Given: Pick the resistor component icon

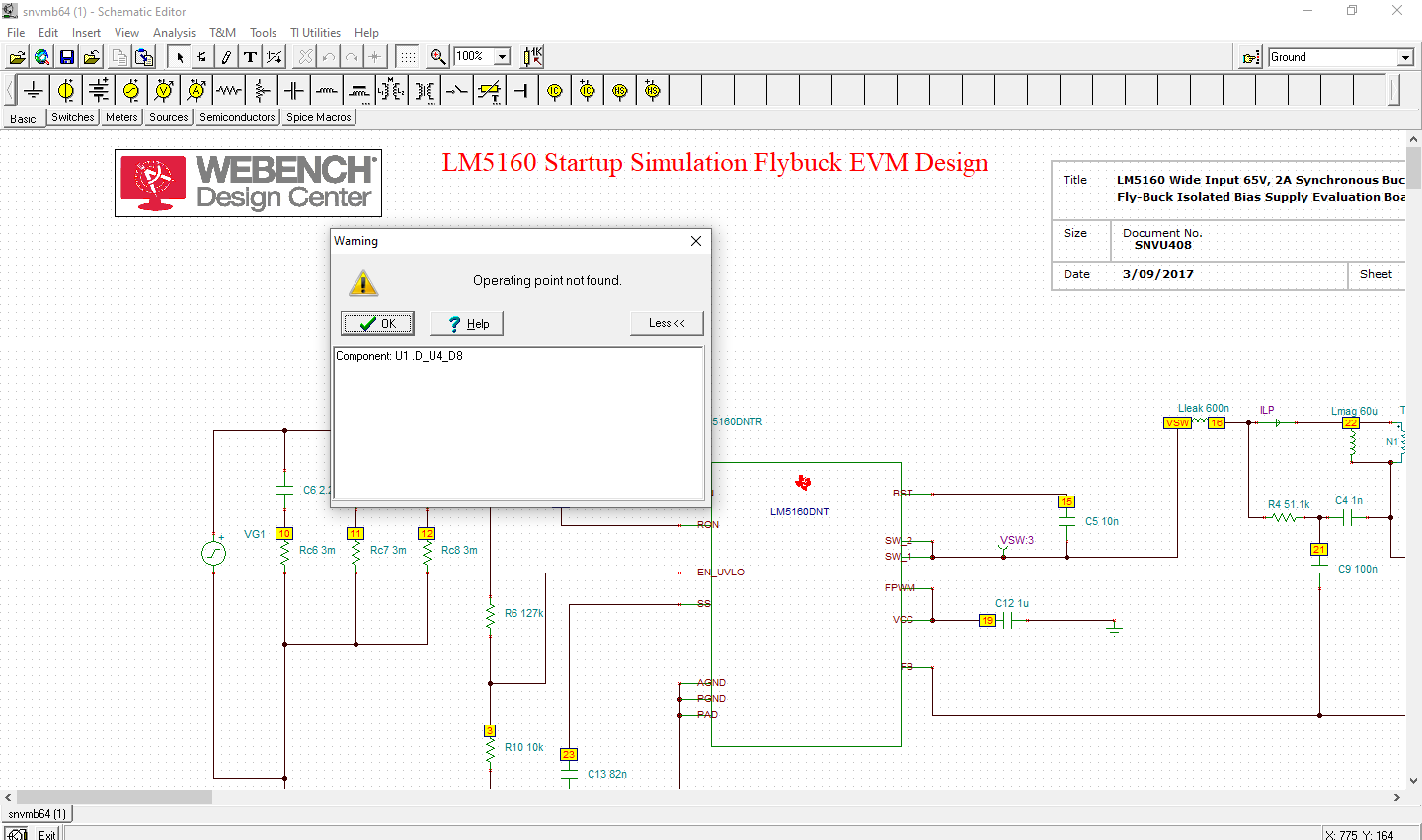Looking at the screenshot, I should [229, 91].
